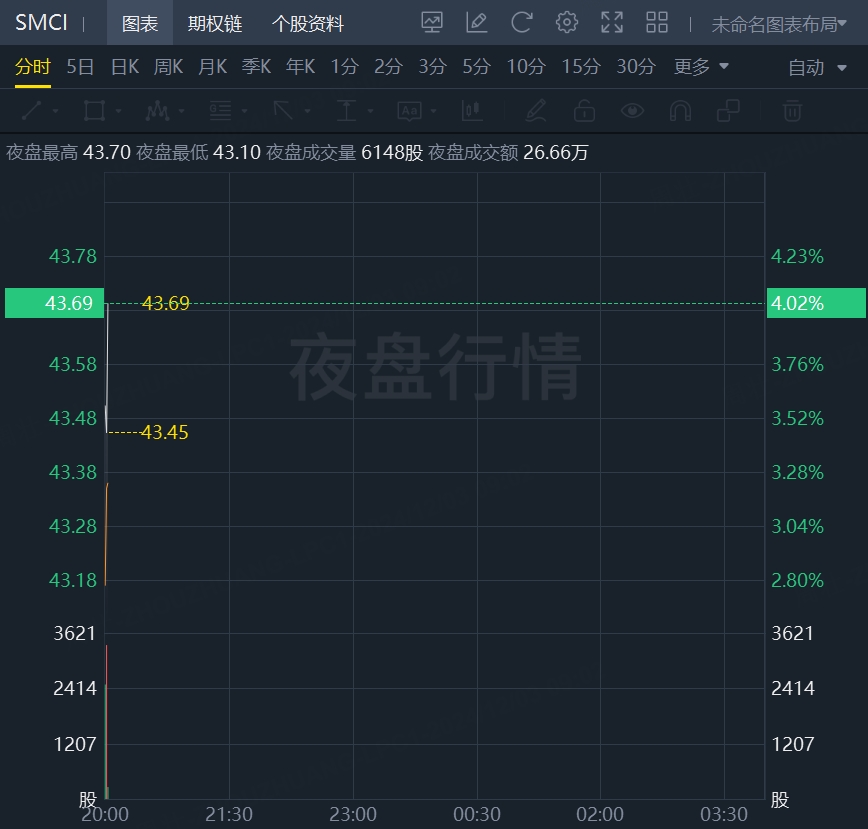Click the 夜盘成交额 26.66万 value
The width and height of the screenshot is (868, 829).
[555, 152]
